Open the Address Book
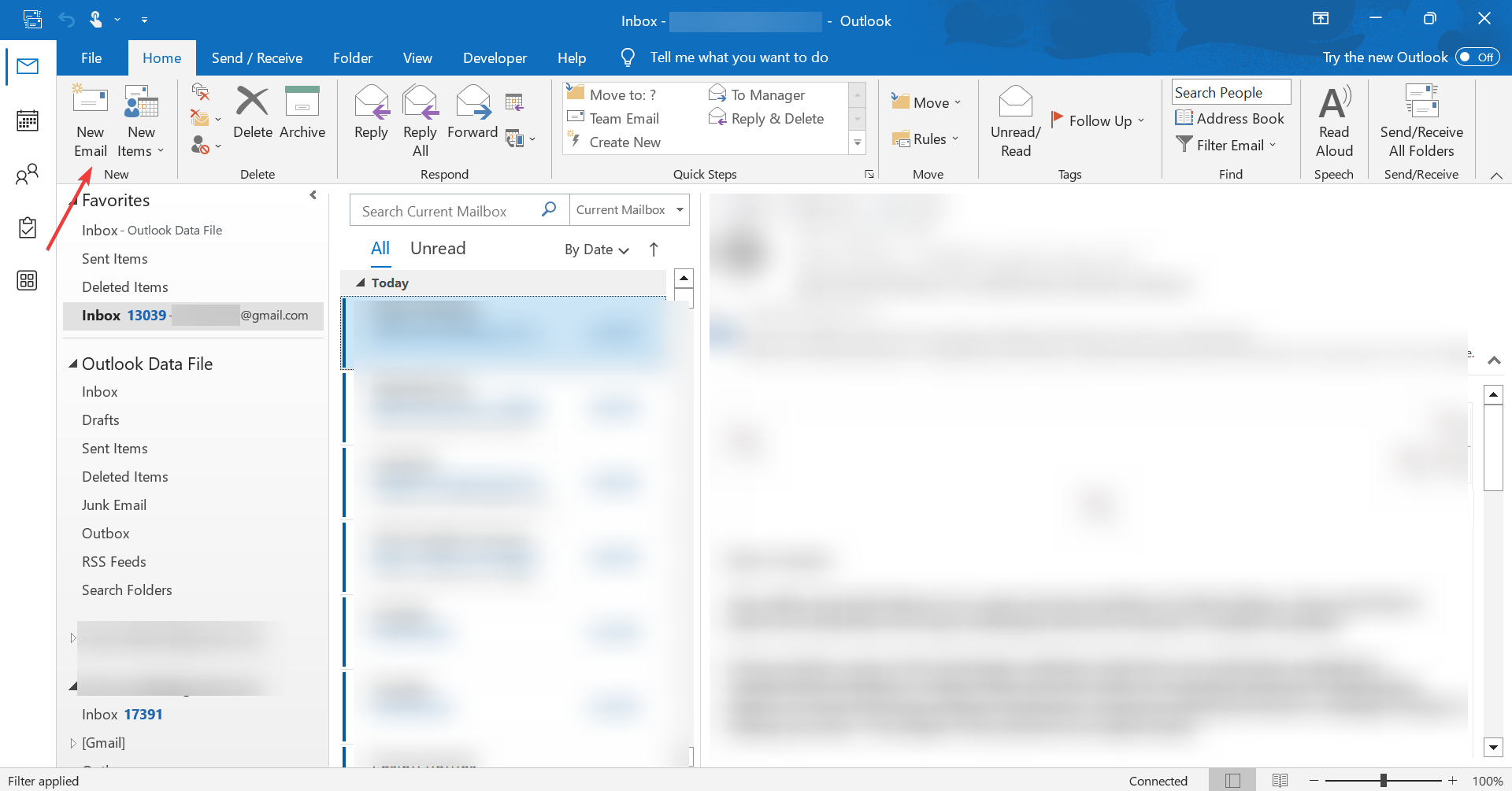The height and width of the screenshot is (791, 1512). [x=1230, y=118]
